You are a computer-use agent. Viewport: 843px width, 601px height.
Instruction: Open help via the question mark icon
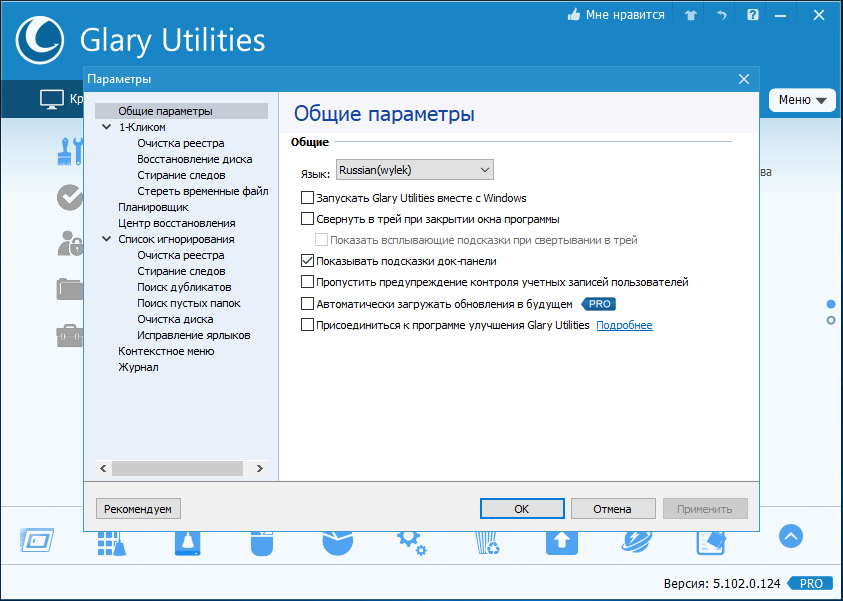coord(753,15)
